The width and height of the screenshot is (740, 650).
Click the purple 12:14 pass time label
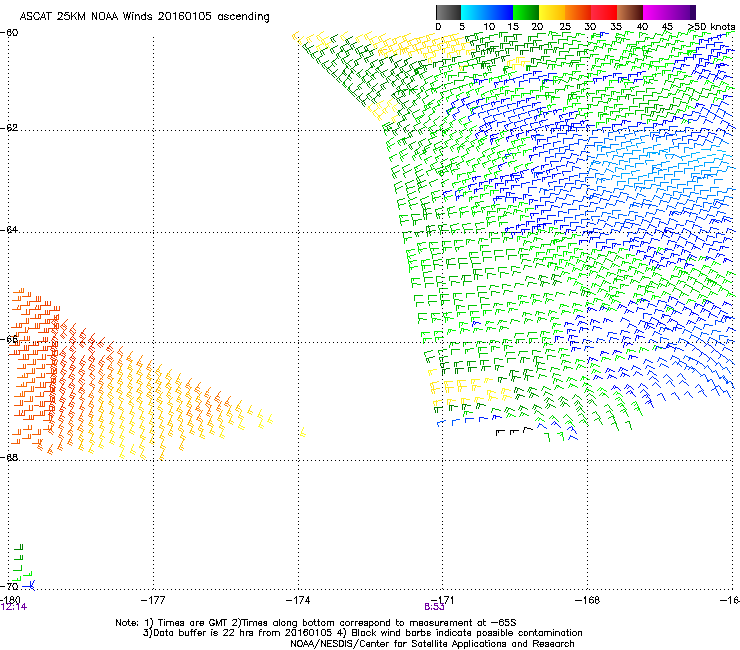[x=14, y=607]
